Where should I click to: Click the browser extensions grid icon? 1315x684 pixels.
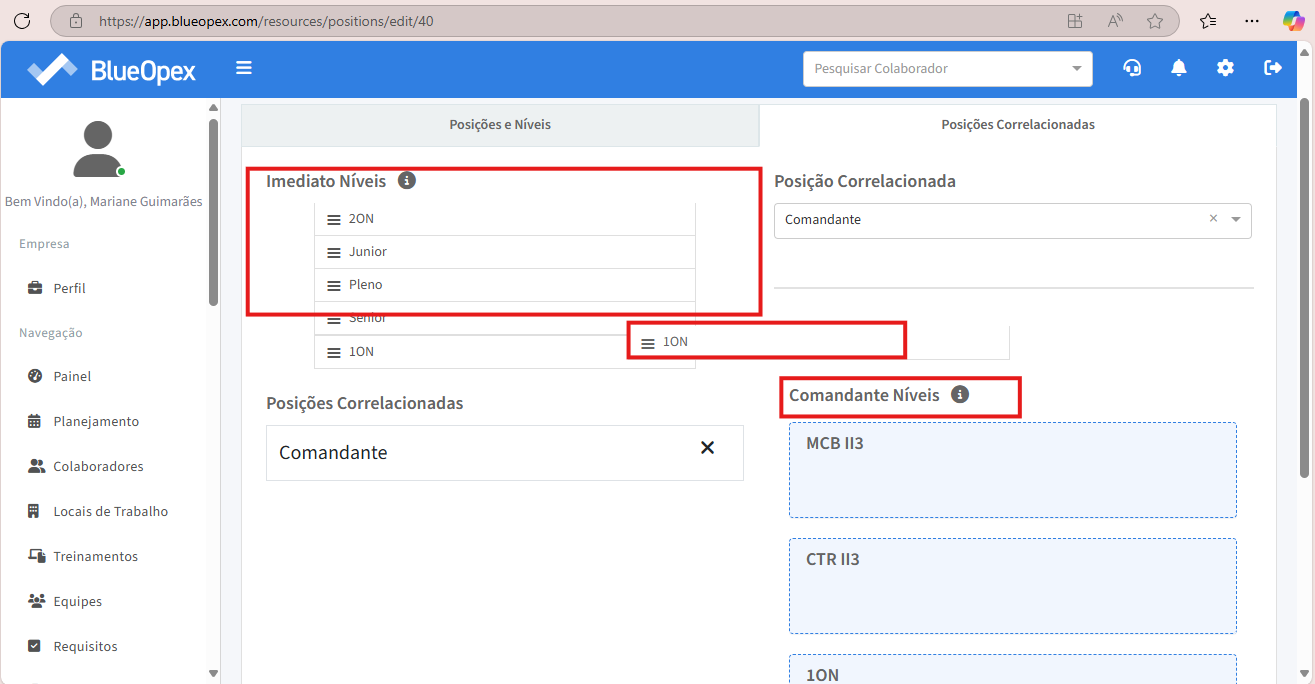pyautogui.click(x=1075, y=21)
